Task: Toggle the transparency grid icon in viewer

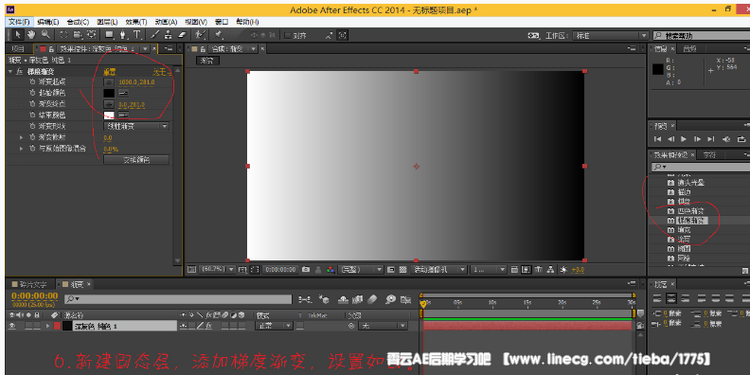Action: click(403, 270)
